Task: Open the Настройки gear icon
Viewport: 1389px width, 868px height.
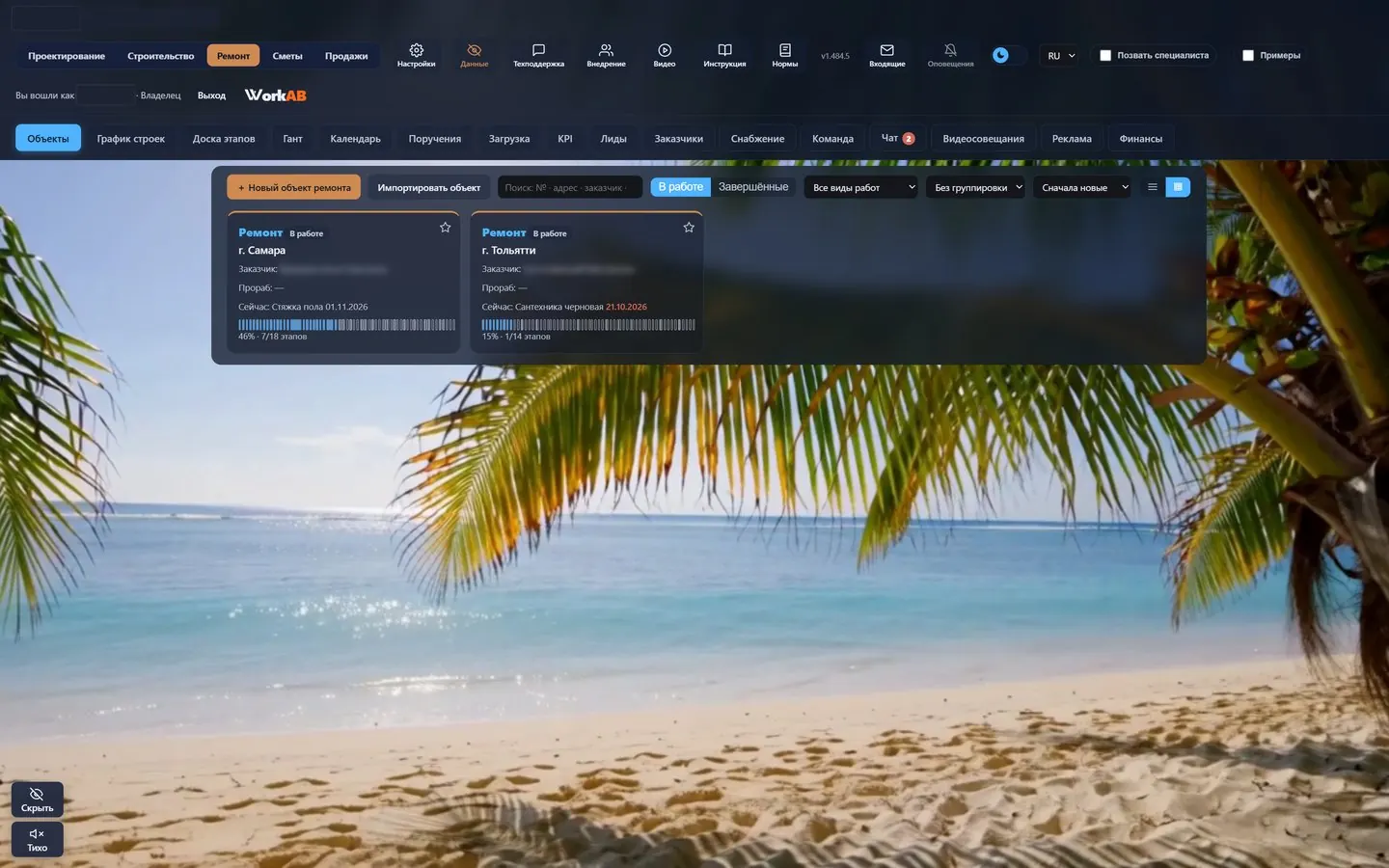Action: (416, 55)
